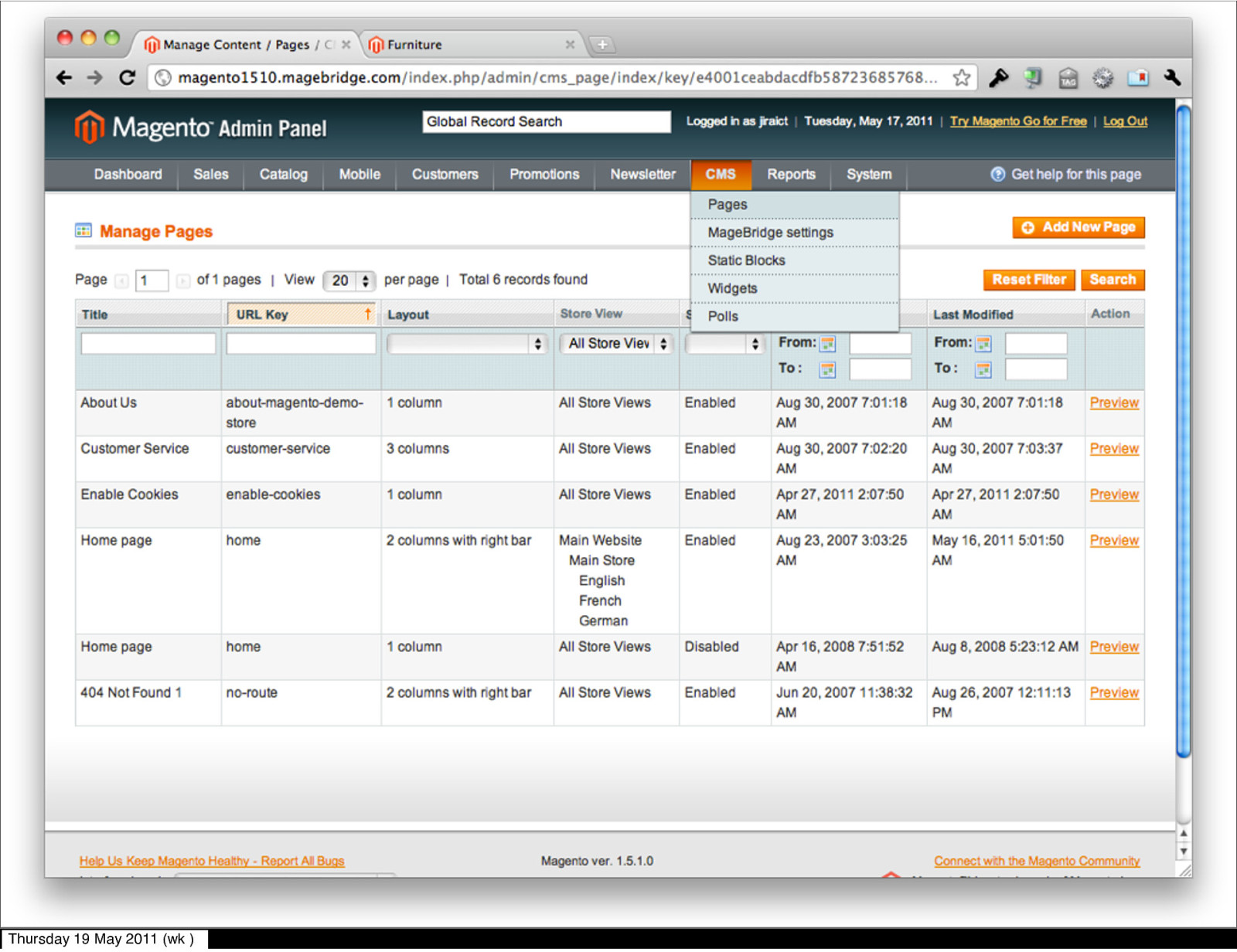Bookmark this page with the star icon

pos(962,77)
